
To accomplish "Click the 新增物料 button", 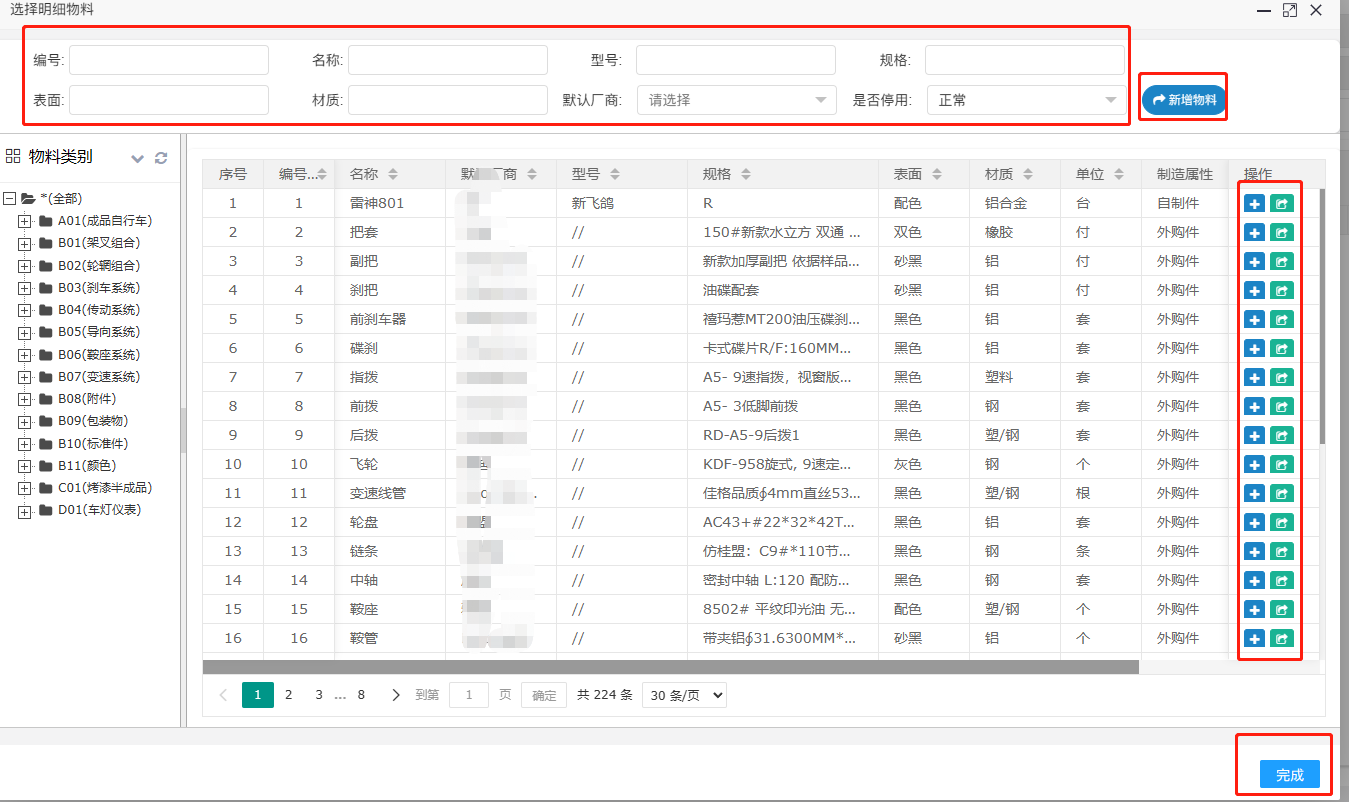I will [1184, 100].
